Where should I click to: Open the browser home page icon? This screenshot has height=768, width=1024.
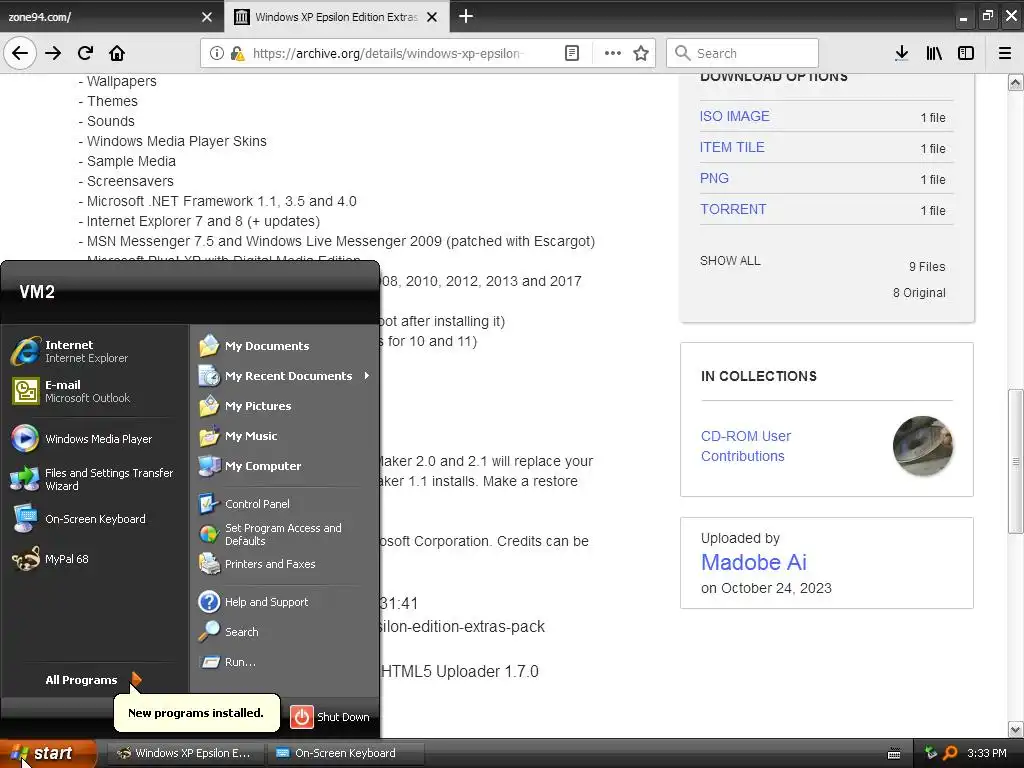pyautogui.click(x=117, y=53)
